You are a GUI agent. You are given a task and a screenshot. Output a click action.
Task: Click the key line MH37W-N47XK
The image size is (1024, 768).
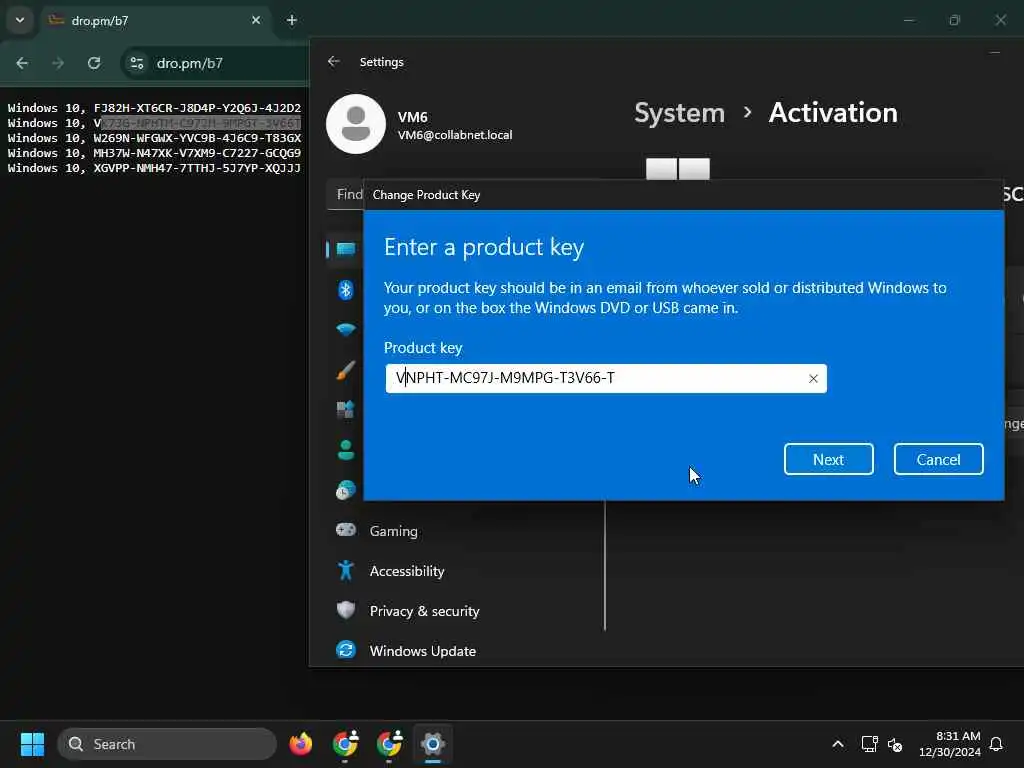coord(154,153)
